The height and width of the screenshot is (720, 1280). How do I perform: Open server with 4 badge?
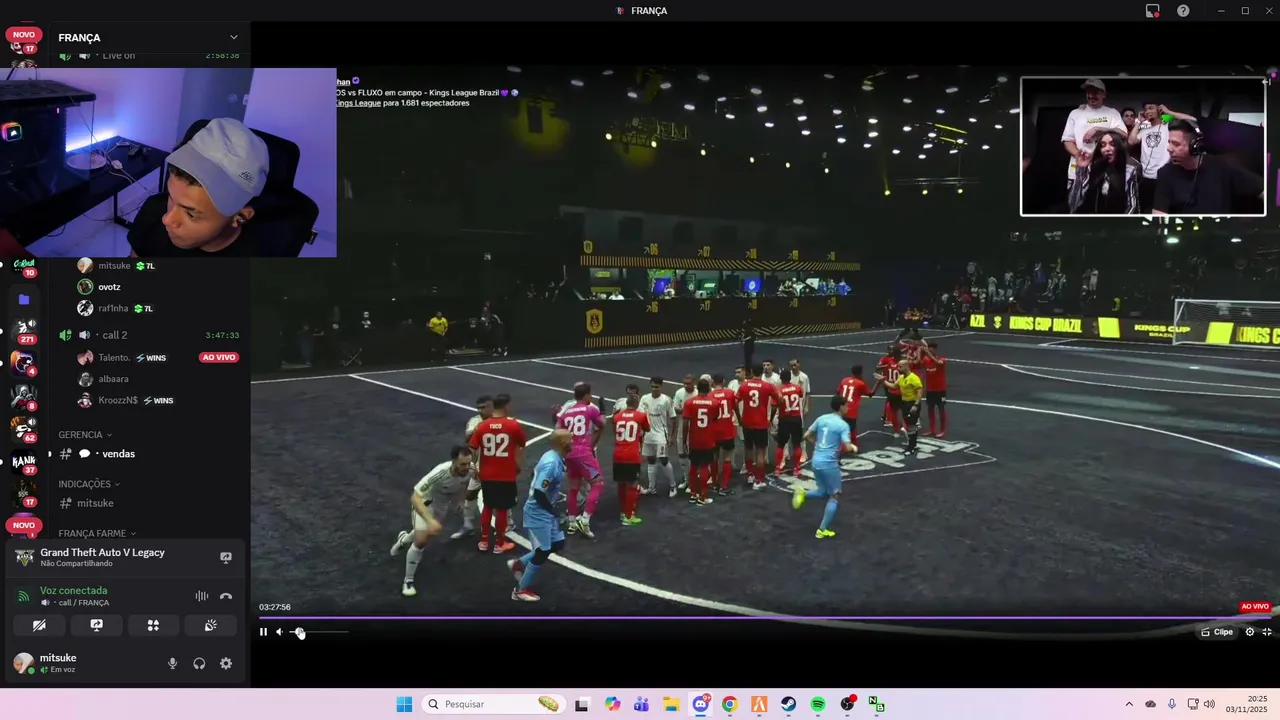pos(24,362)
